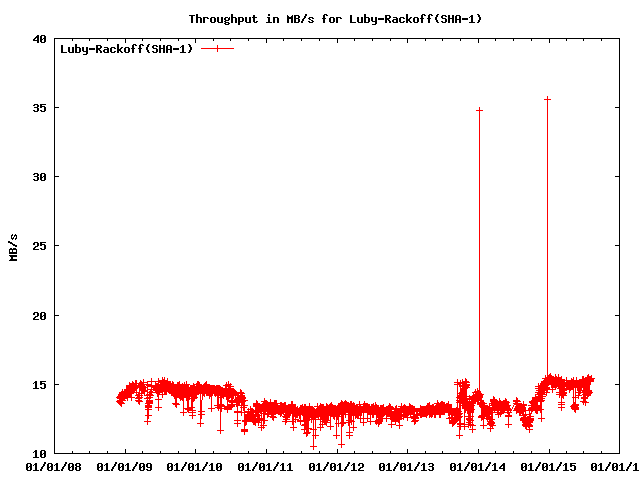Viewport: 640px width, 480px height.
Task: Click the 20 y-axis tick label
Action: pos(39,316)
